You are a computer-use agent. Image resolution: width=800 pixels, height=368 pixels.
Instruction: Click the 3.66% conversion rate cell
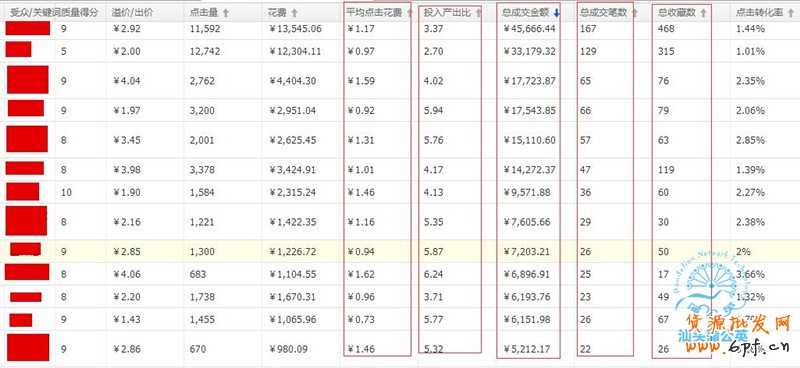(x=751, y=275)
